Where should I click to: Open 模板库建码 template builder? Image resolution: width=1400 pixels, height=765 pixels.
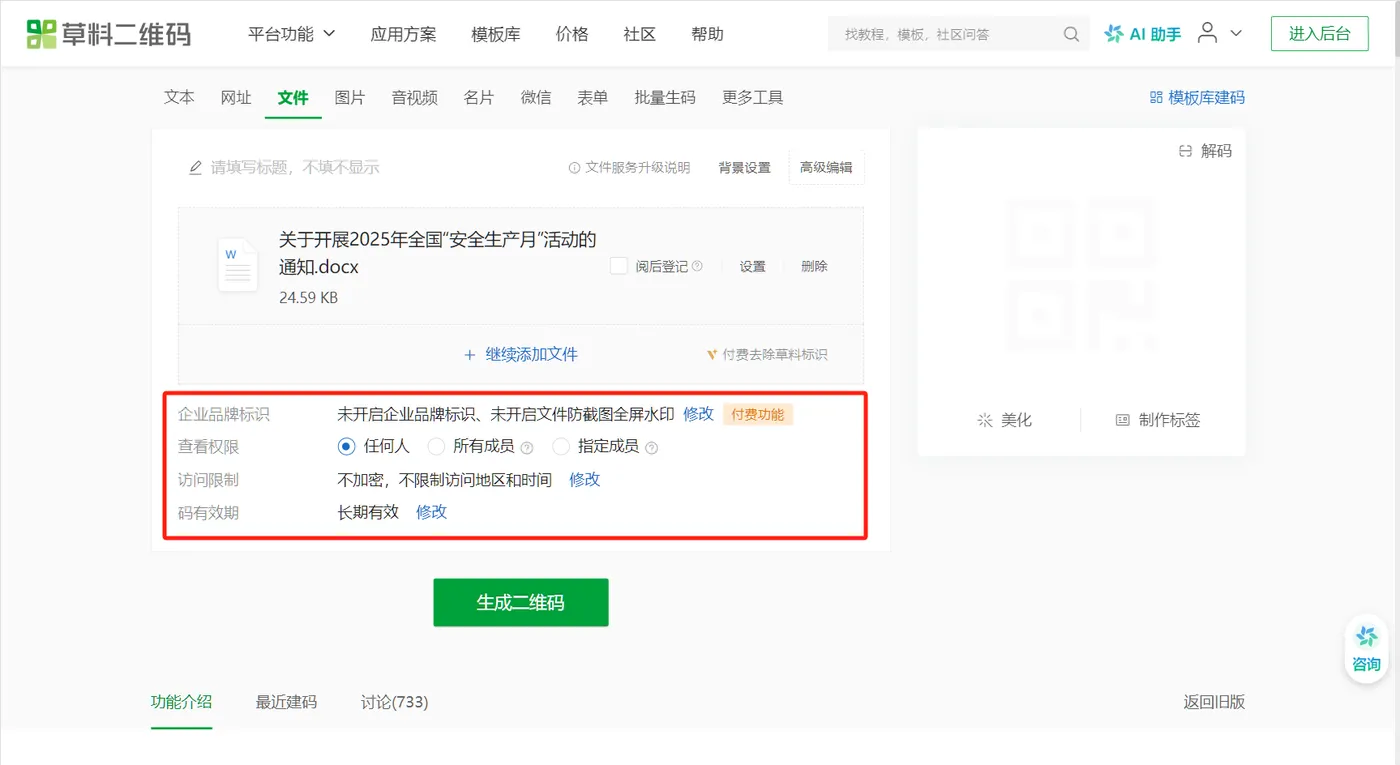[x=1197, y=97]
